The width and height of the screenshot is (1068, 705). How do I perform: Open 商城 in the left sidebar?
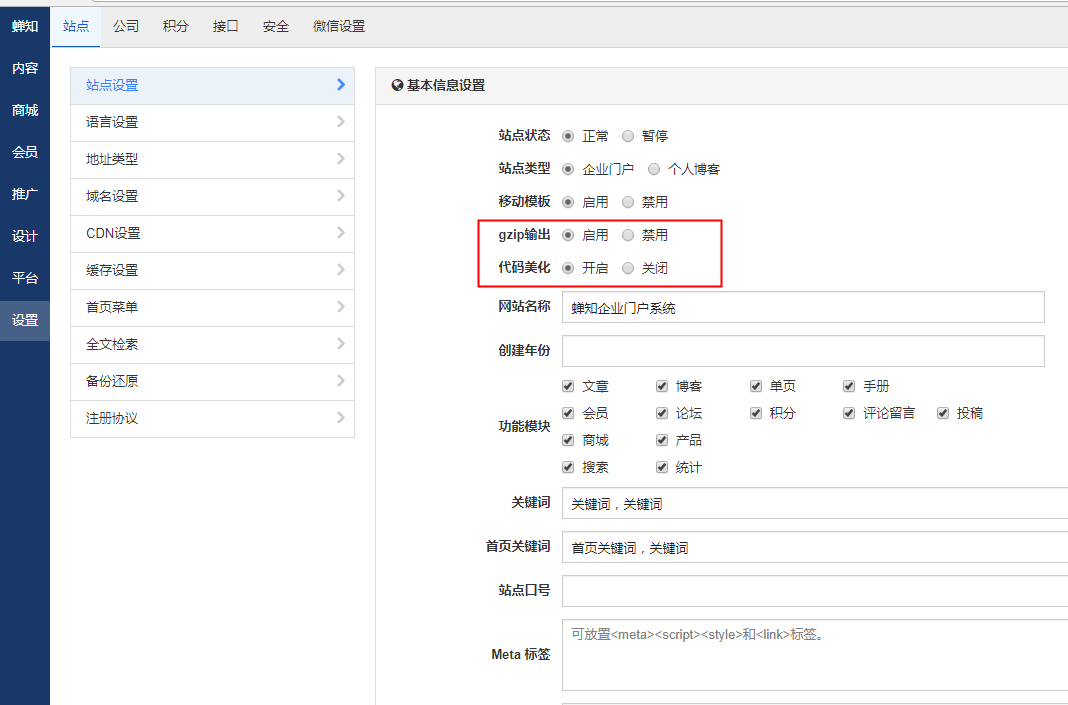[25, 110]
